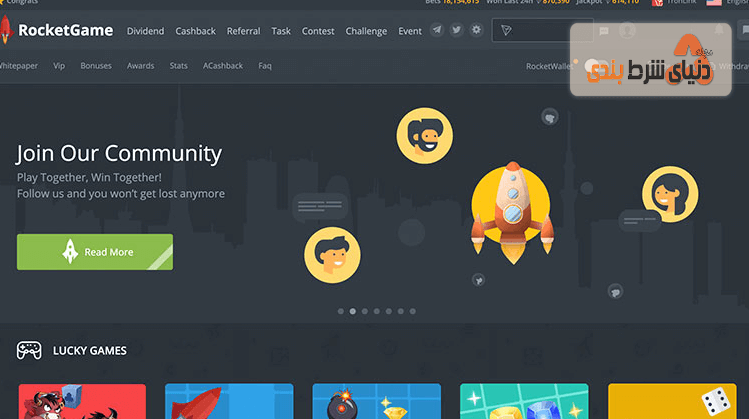The image size is (749, 419).
Task: Open the teal gems game thumbnail
Action: point(524,401)
